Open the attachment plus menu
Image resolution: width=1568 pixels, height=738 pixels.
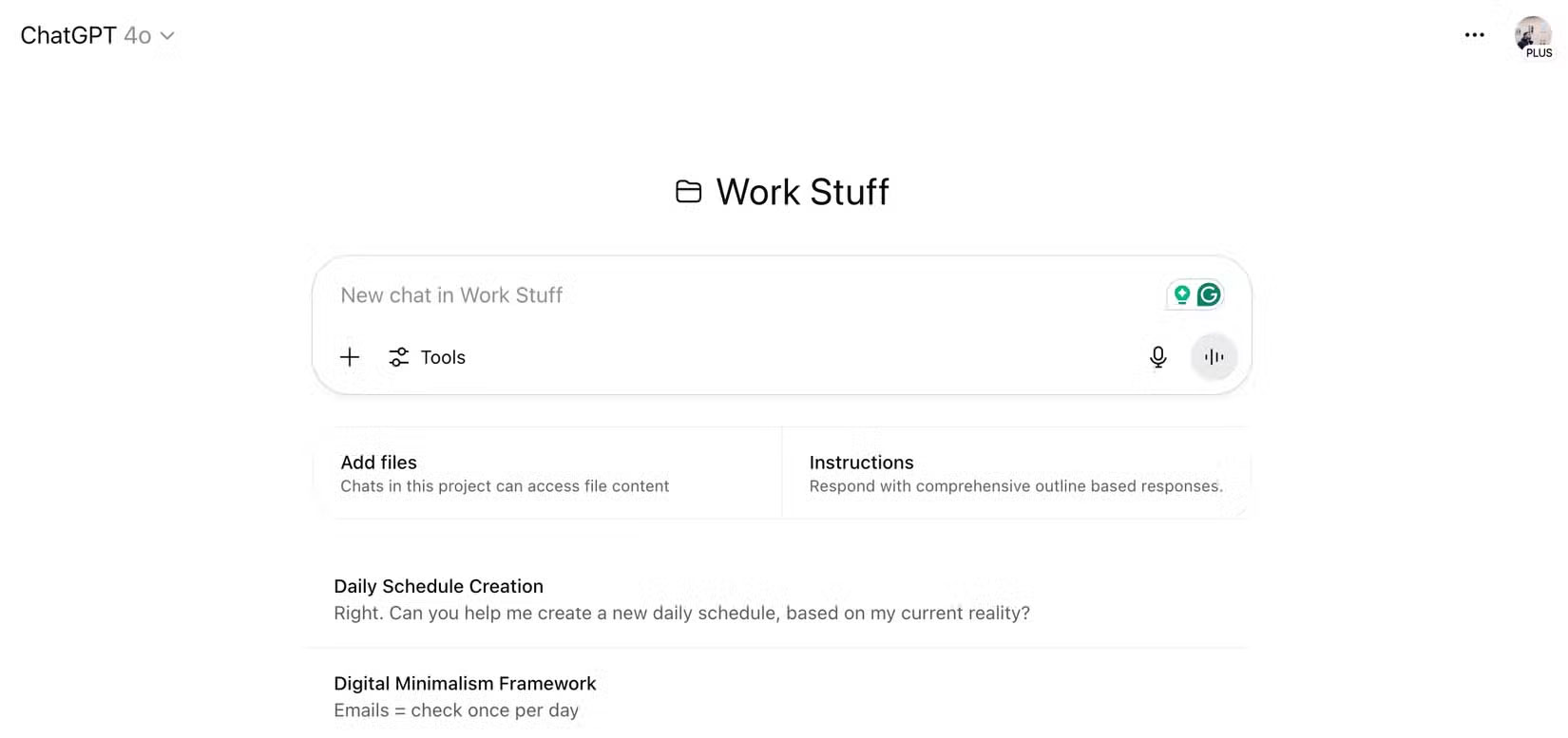click(350, 357)
